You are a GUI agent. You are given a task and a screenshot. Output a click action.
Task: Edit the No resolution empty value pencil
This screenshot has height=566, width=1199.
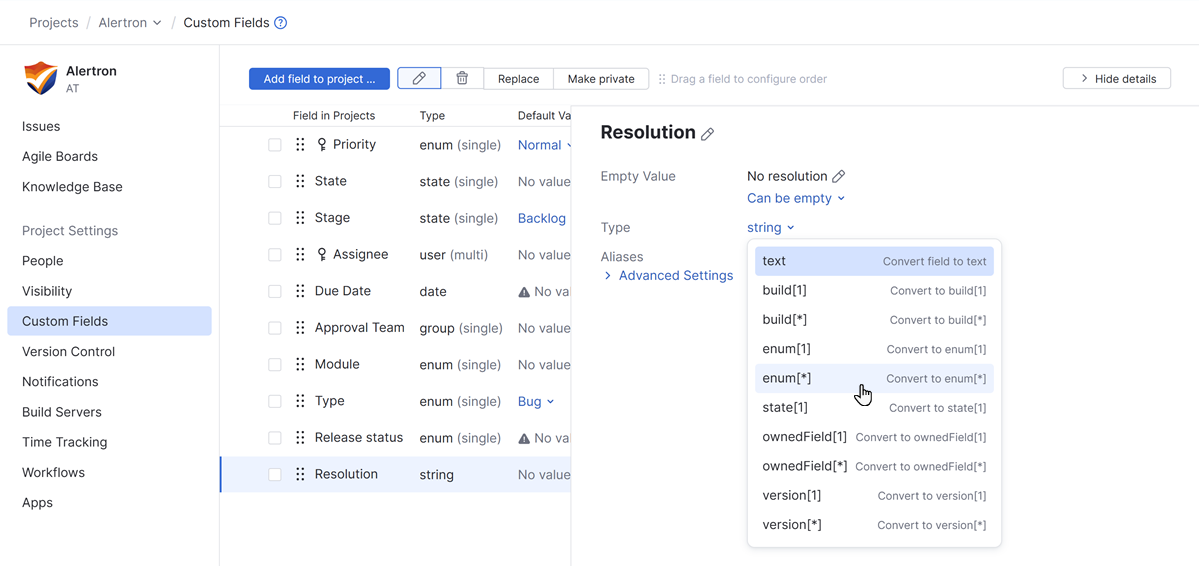(x=839, y=177)
